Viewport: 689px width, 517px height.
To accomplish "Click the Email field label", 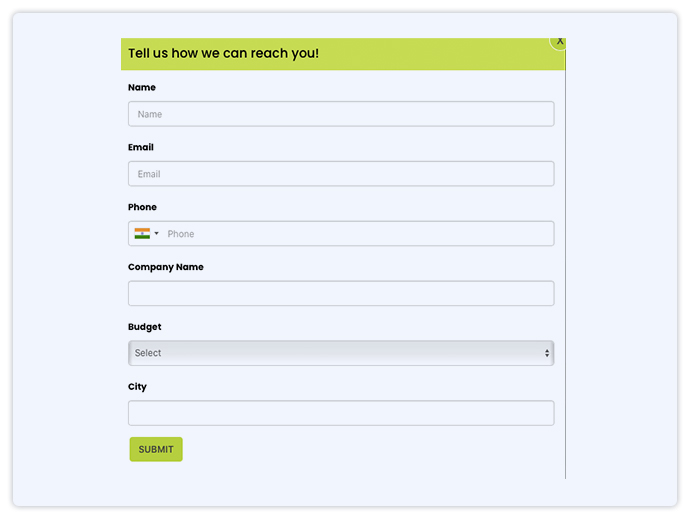I will (141, 148).
